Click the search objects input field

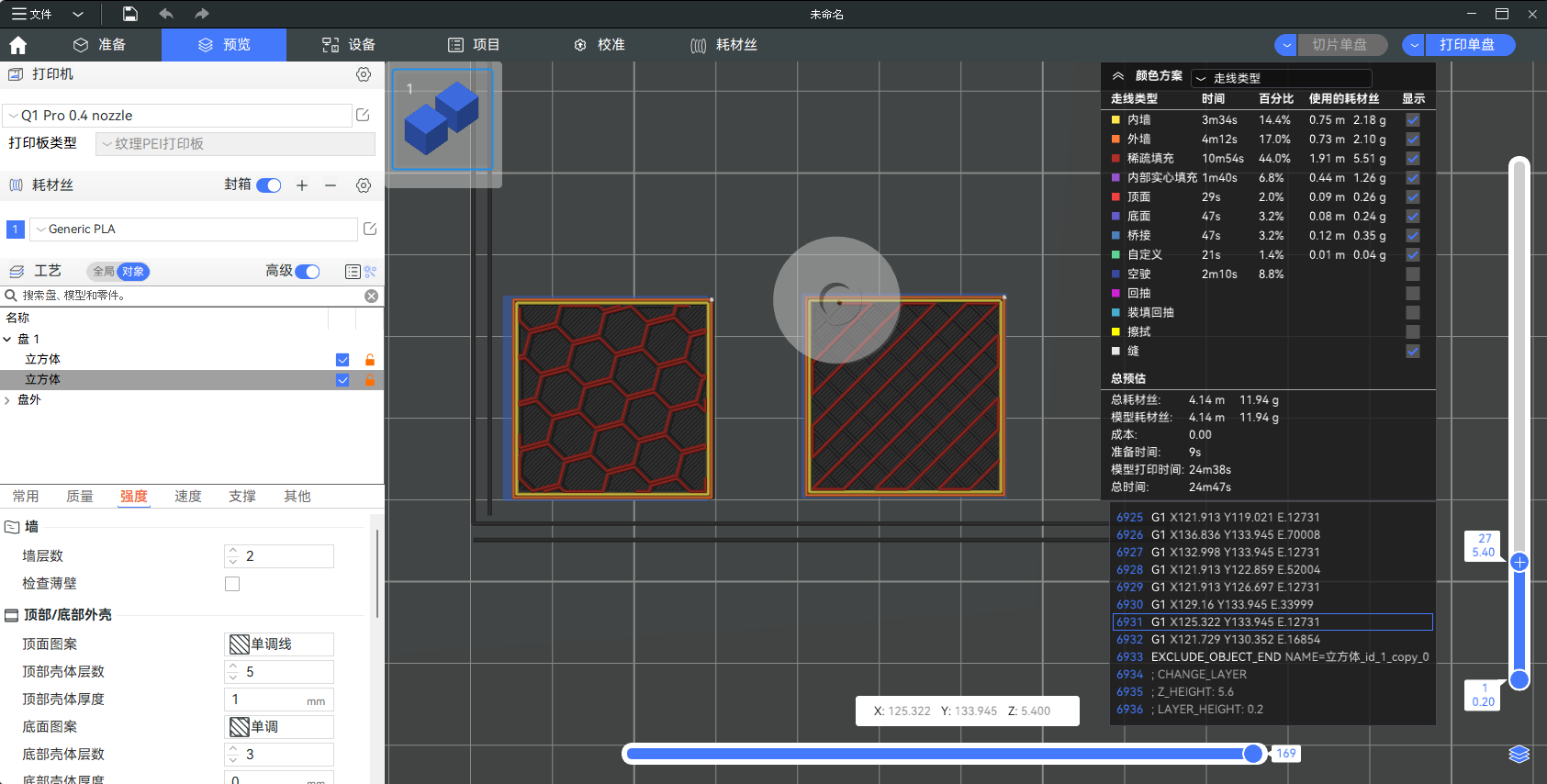(x=191, y=296)
